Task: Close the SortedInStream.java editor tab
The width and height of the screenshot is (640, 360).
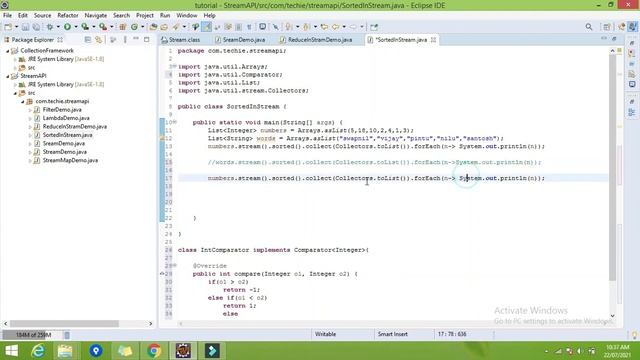Action: (433, 40)
